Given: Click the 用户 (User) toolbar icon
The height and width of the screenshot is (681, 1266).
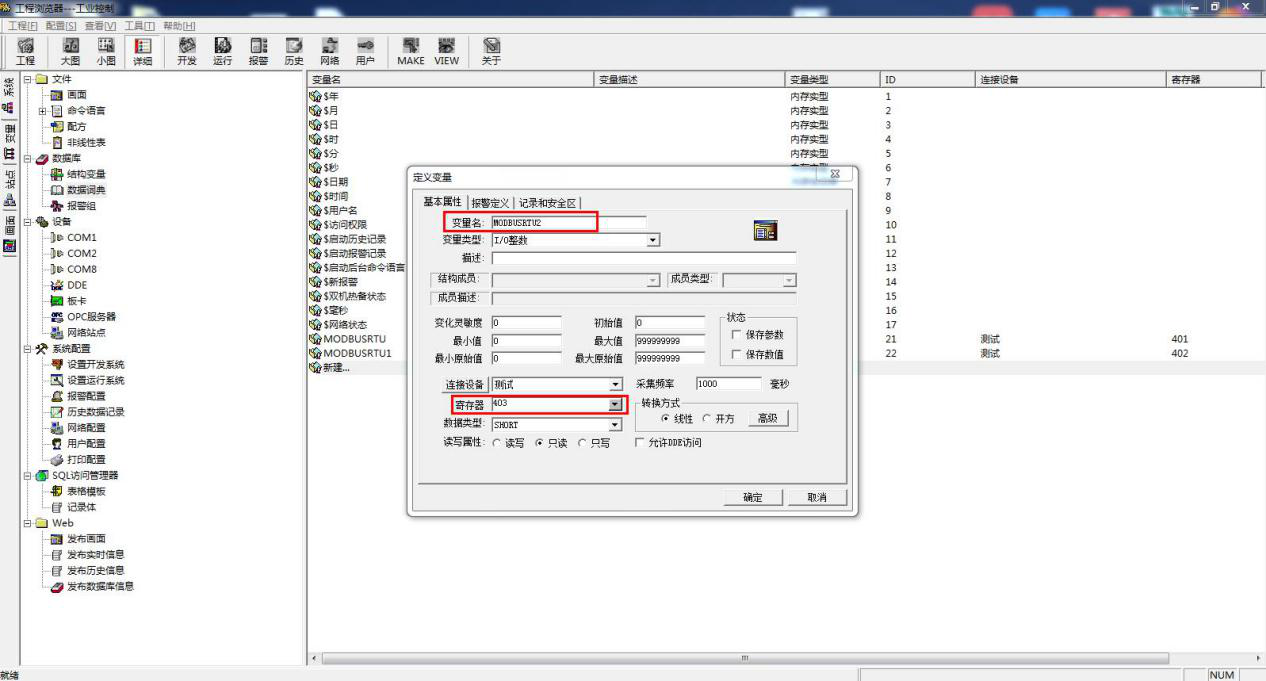Looking at the screenshot, I should tap(365, 51).
